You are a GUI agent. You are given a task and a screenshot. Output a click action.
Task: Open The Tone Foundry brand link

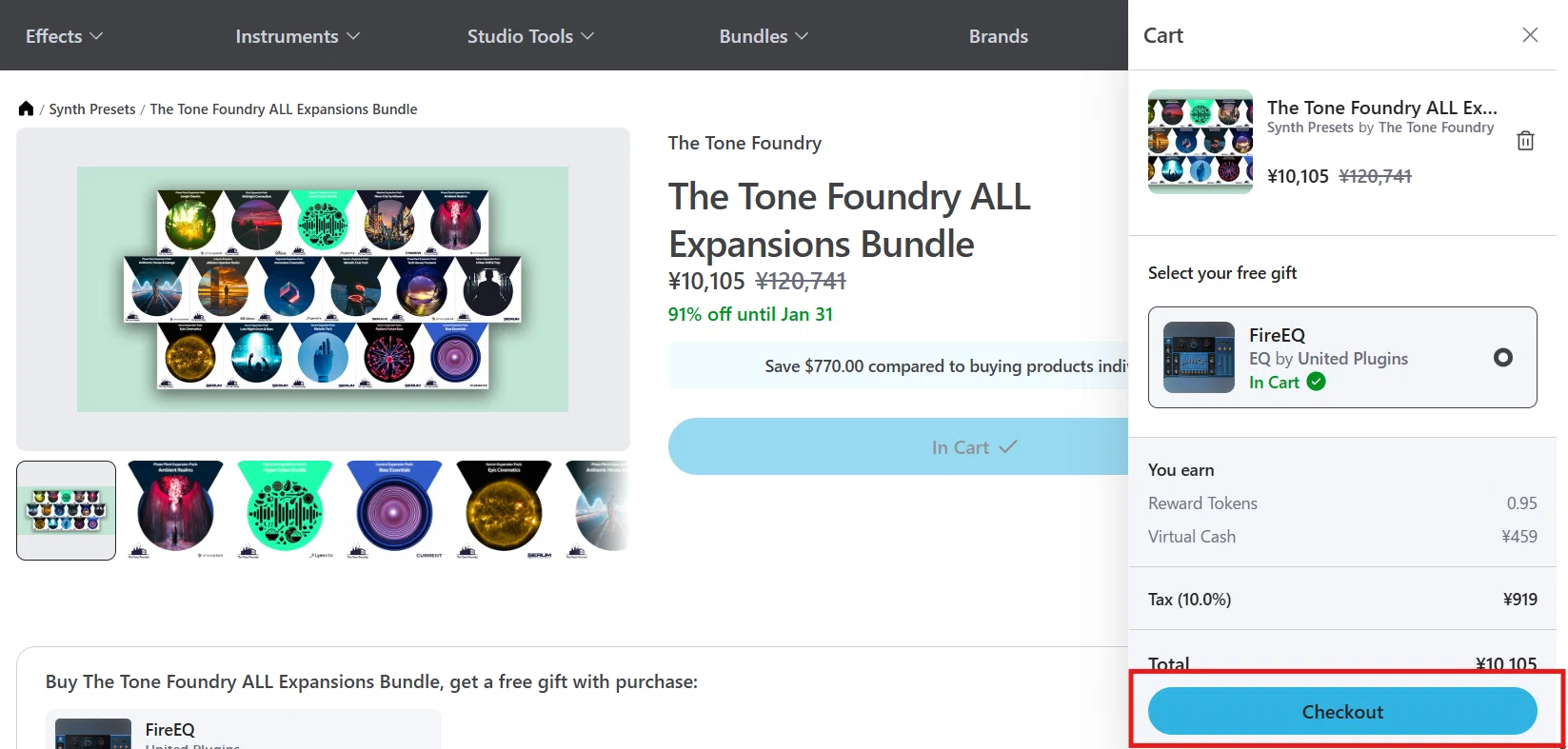click(744, 143)
